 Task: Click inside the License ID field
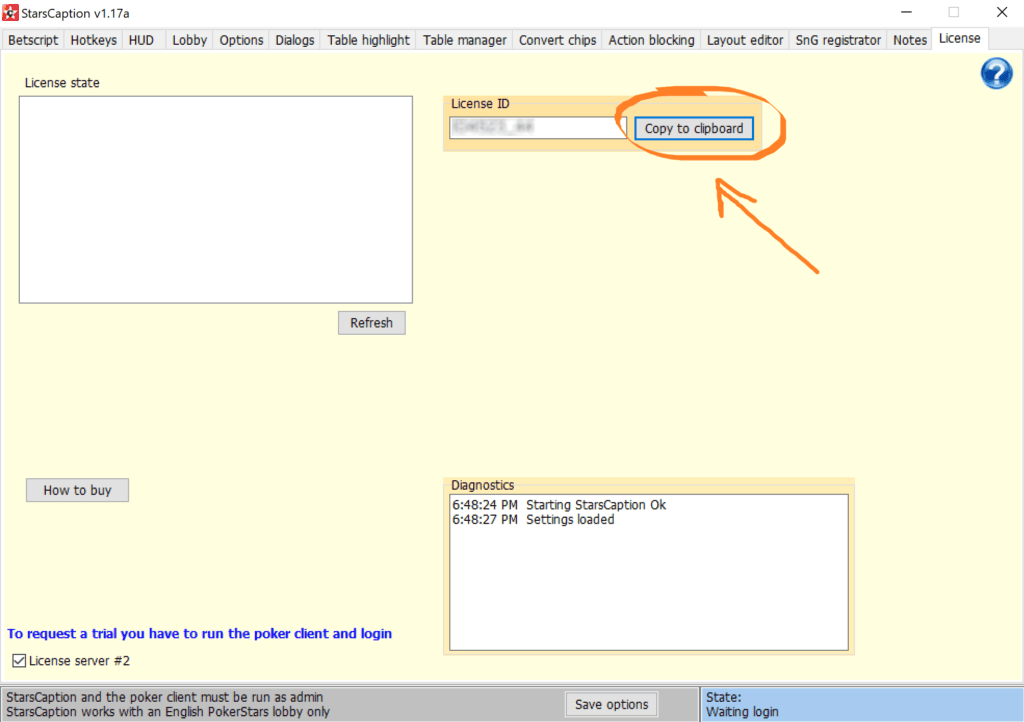click(537, 127)
